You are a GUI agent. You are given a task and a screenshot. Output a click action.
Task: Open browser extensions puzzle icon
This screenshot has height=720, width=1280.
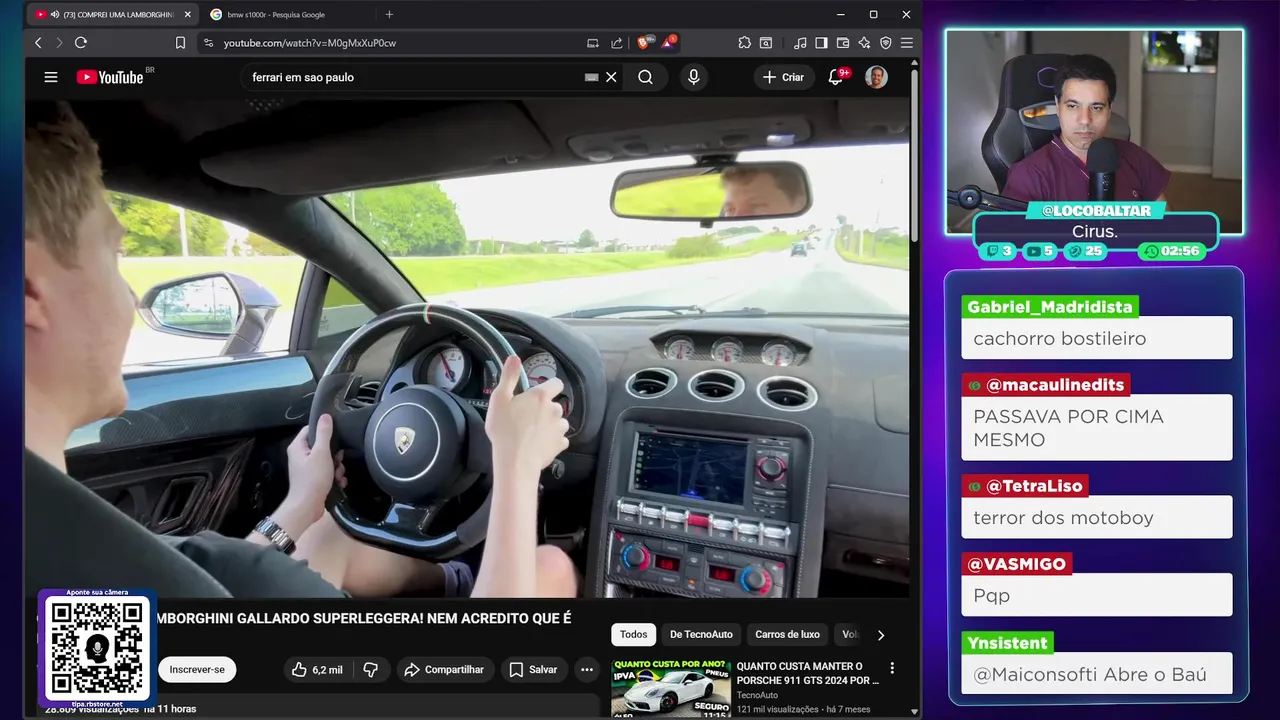(745, 43)
